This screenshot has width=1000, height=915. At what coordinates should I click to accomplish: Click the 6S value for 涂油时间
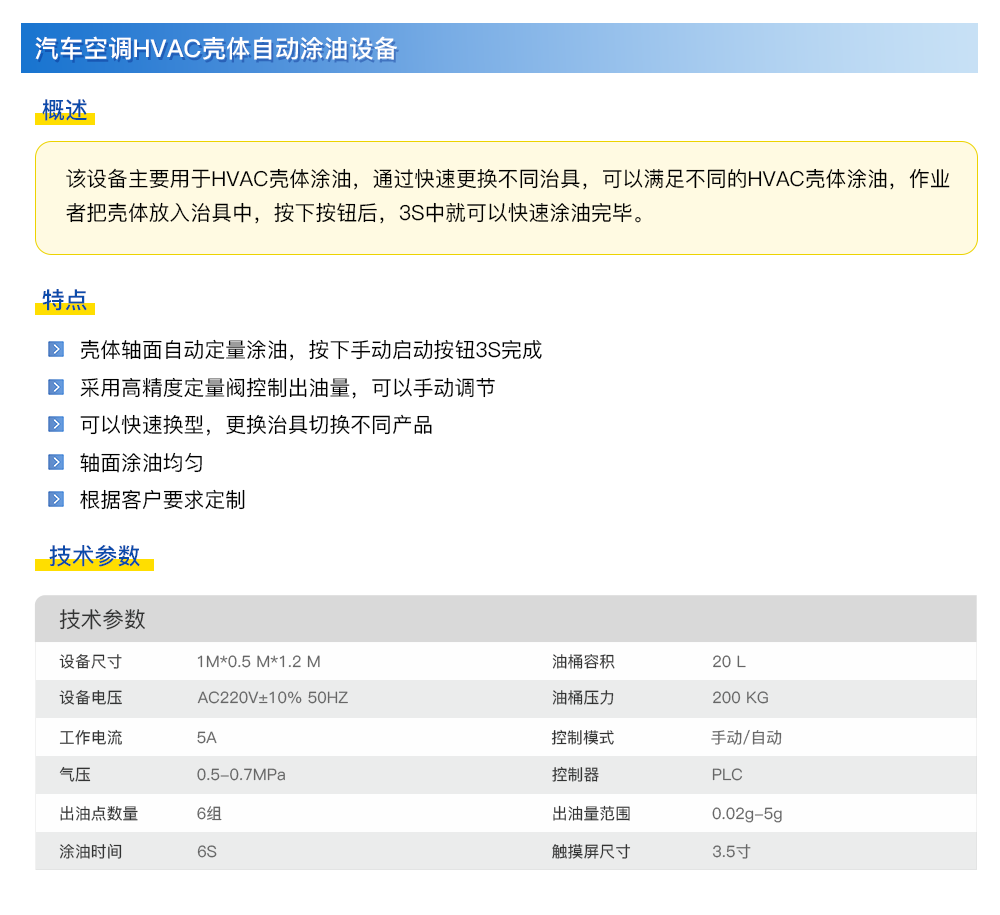point(207,851)
